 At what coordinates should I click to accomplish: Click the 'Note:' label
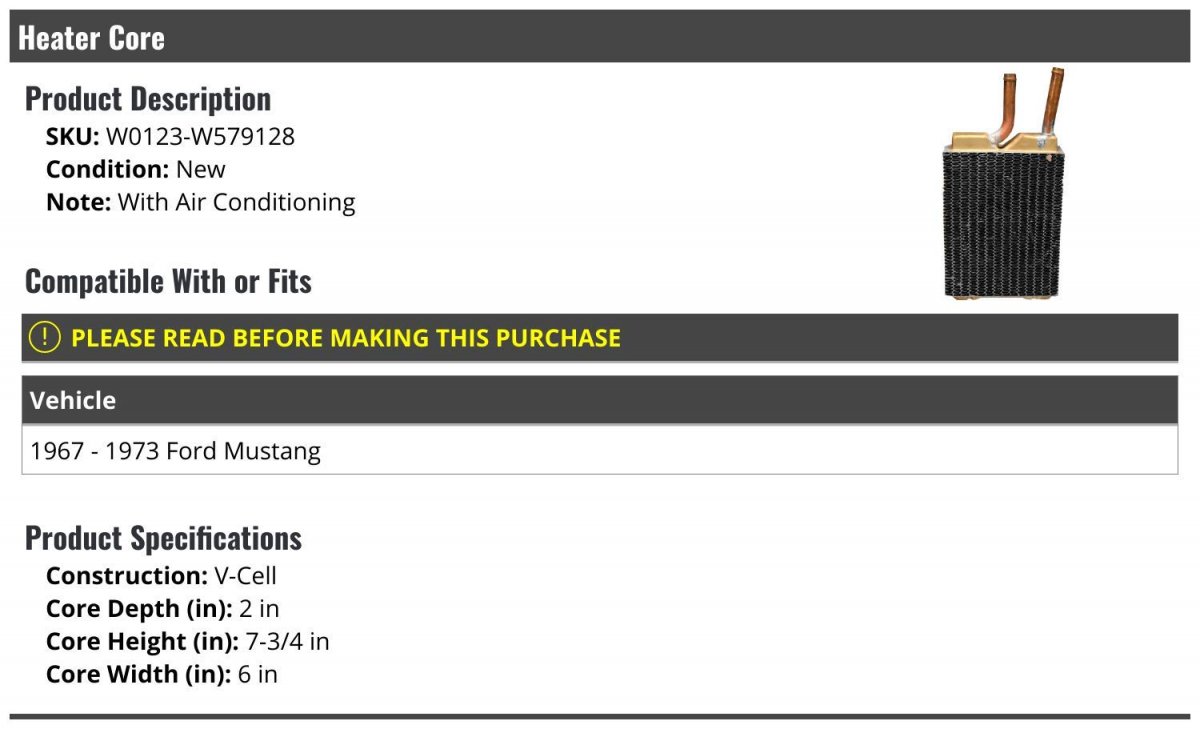(x=78, y=202)
